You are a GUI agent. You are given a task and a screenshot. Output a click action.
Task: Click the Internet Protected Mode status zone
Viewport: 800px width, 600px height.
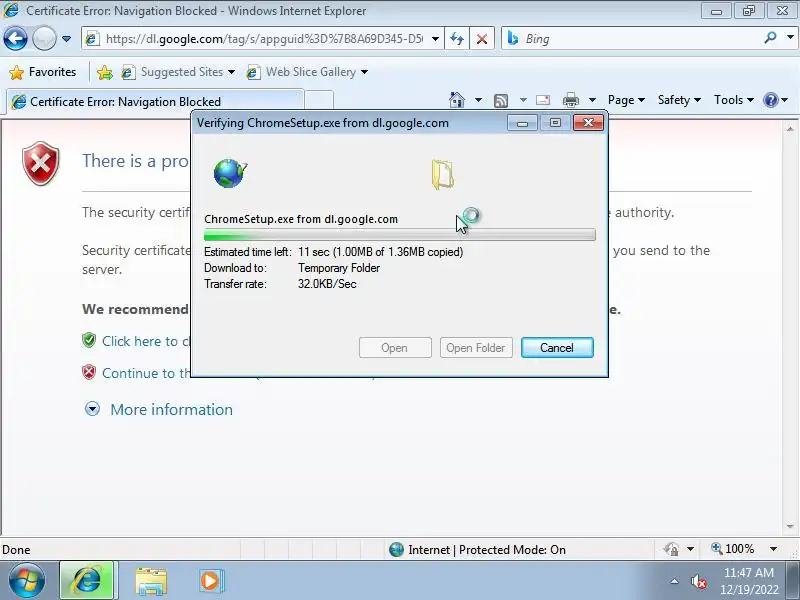pos(478,549)
